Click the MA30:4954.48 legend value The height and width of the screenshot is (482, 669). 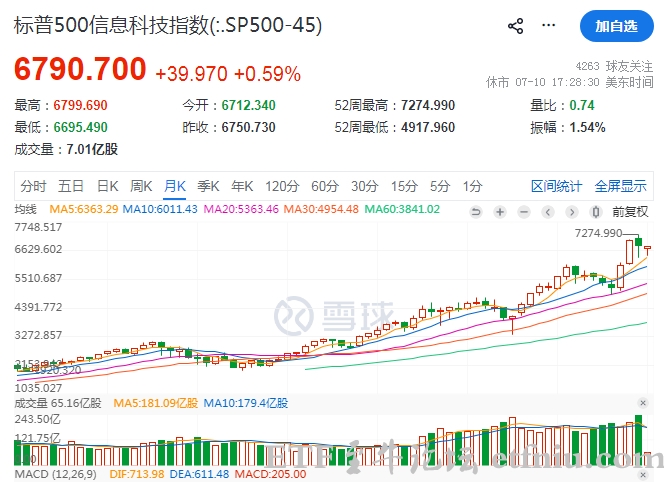click(x=321, y=209)
